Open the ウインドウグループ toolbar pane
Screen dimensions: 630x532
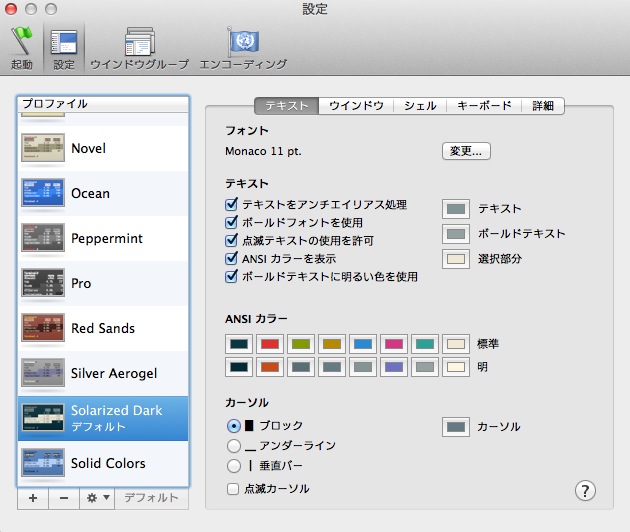pyautogui.click(x=139, y=47)
